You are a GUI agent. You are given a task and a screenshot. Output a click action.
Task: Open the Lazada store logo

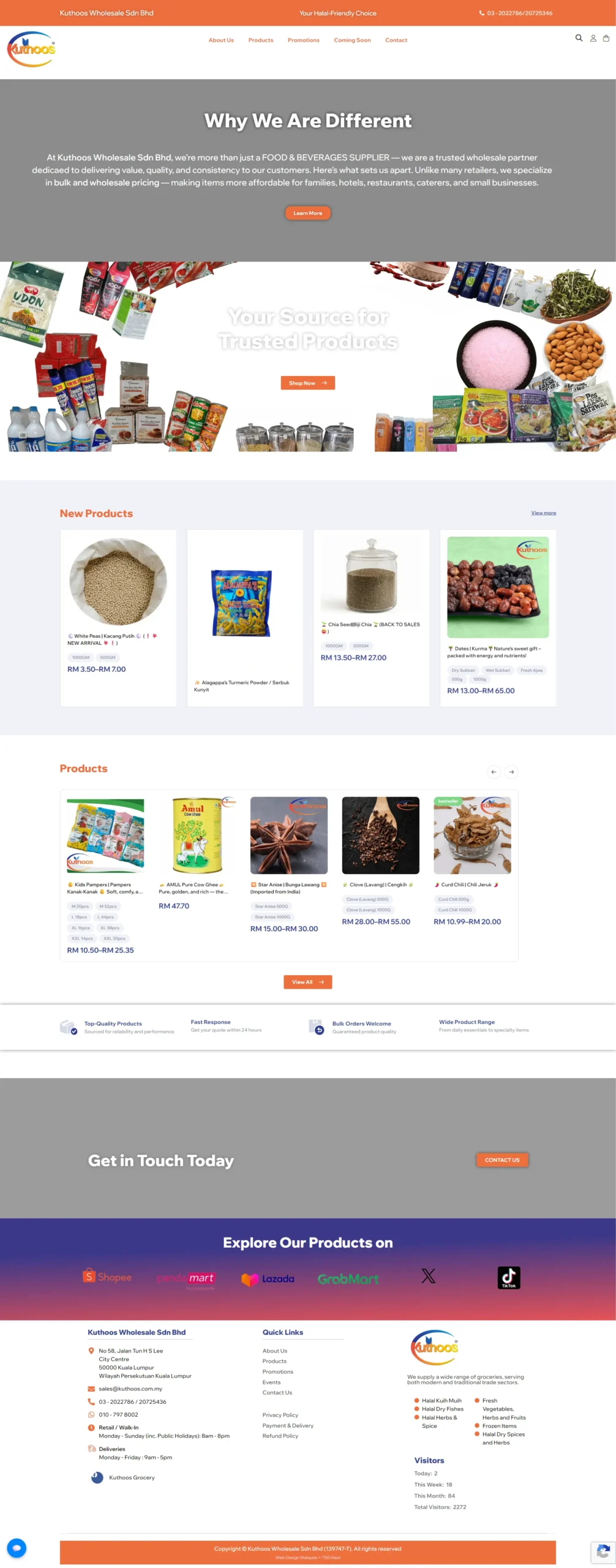click(268, 1278)
